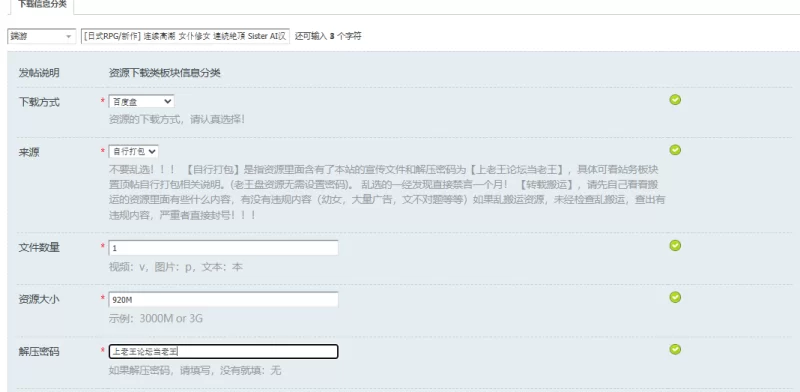Image resolution: width=800 pixels, height=392 pixels.
Task: Click the red asterisk next to 资源大小
Action: pos(103,299)
